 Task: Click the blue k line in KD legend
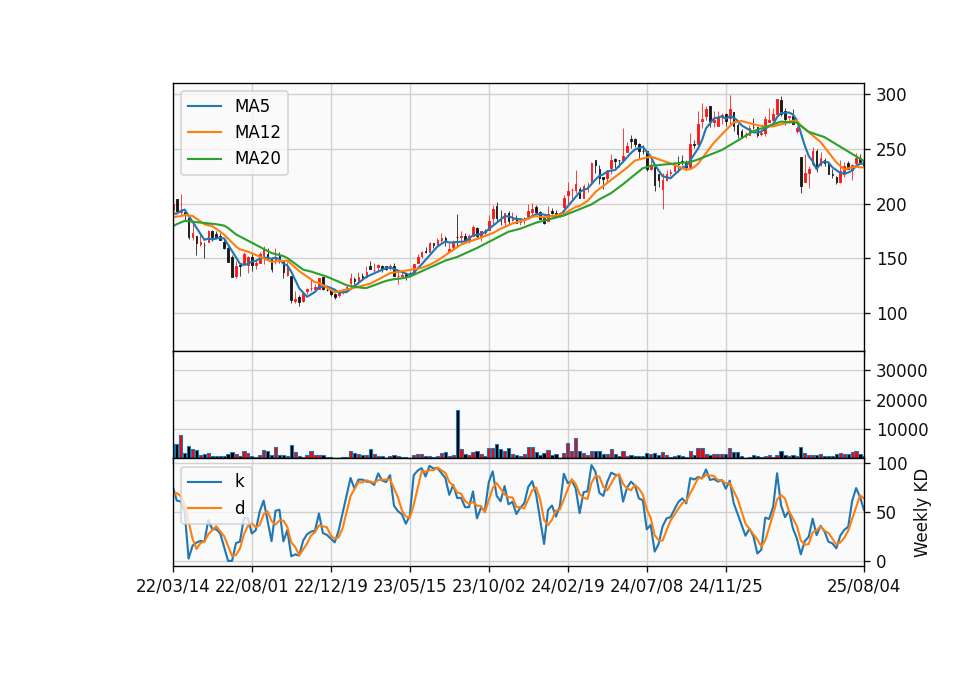point(204,481)
